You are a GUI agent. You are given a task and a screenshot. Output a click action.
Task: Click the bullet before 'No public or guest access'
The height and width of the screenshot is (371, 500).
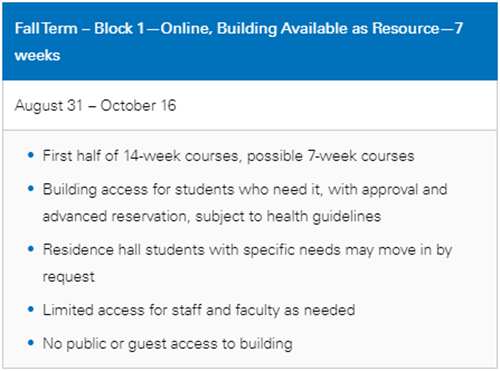(31, 343)
